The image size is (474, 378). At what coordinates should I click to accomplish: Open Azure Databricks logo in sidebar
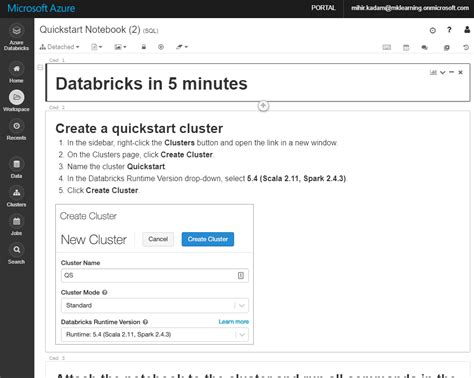(x=16, y=37)
